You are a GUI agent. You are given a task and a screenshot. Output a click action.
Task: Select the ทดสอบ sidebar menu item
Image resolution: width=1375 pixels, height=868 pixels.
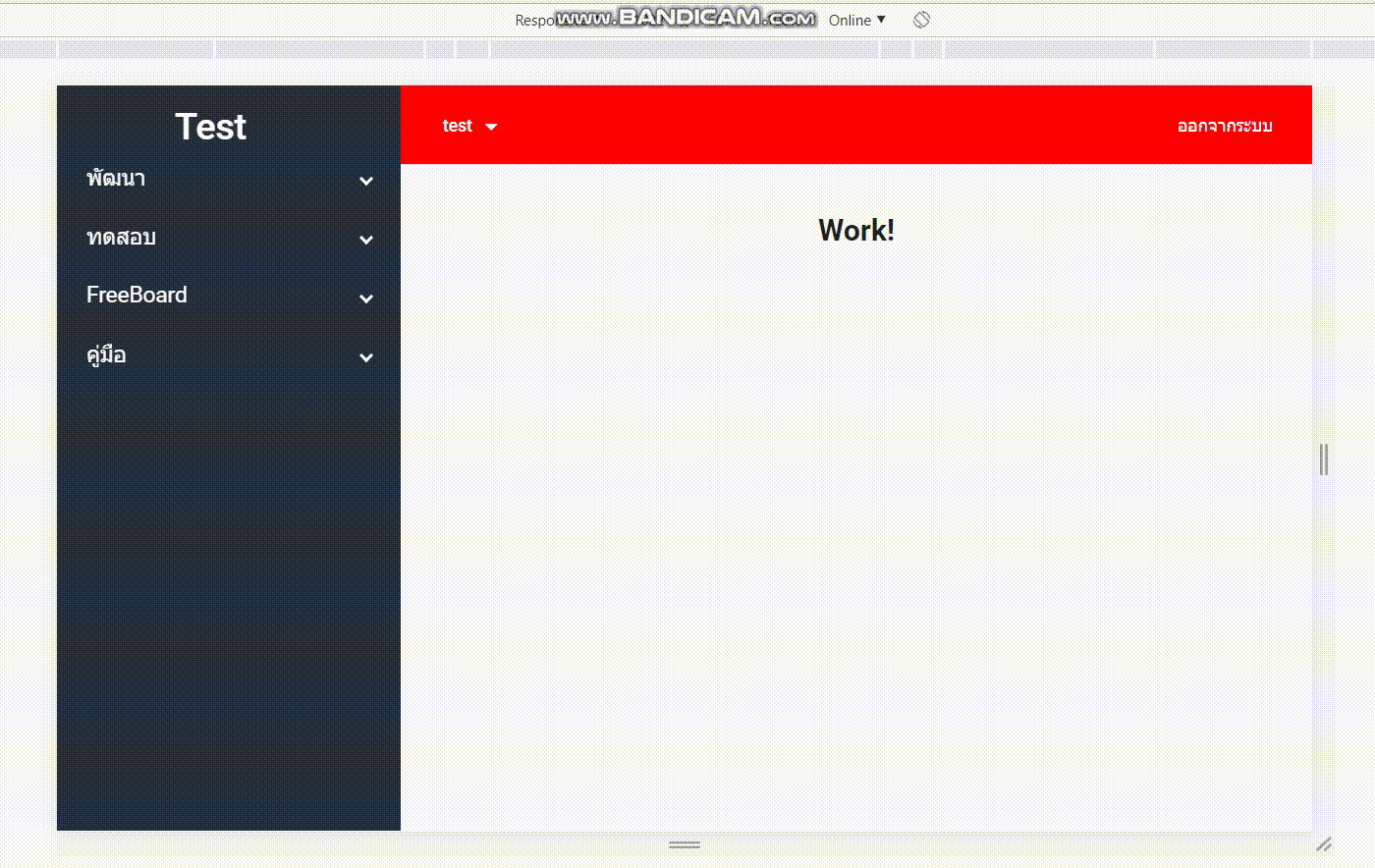coord(120,238)
